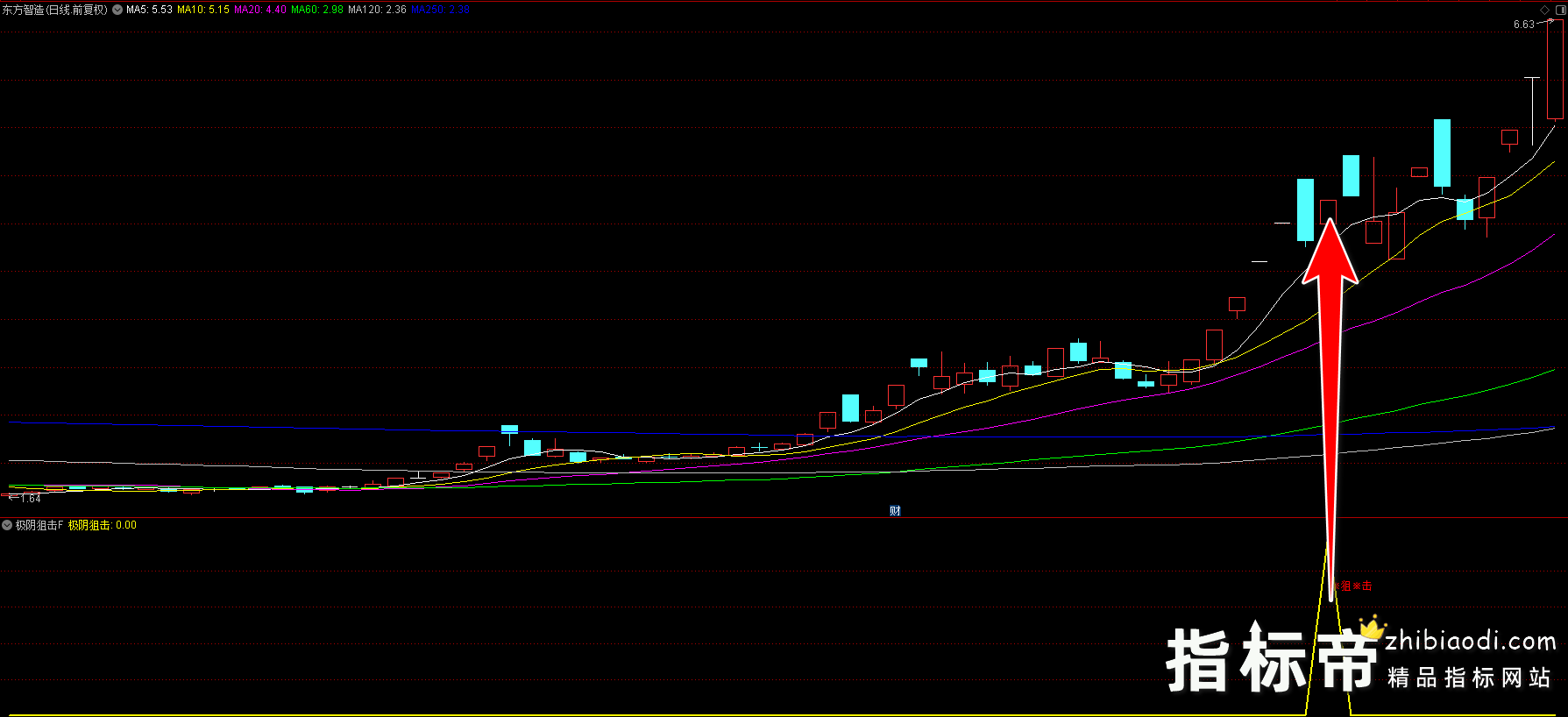Click the MA120: 2.36 legend
1568x717 pixels.
pyautogui.click(x=377, y=10)
